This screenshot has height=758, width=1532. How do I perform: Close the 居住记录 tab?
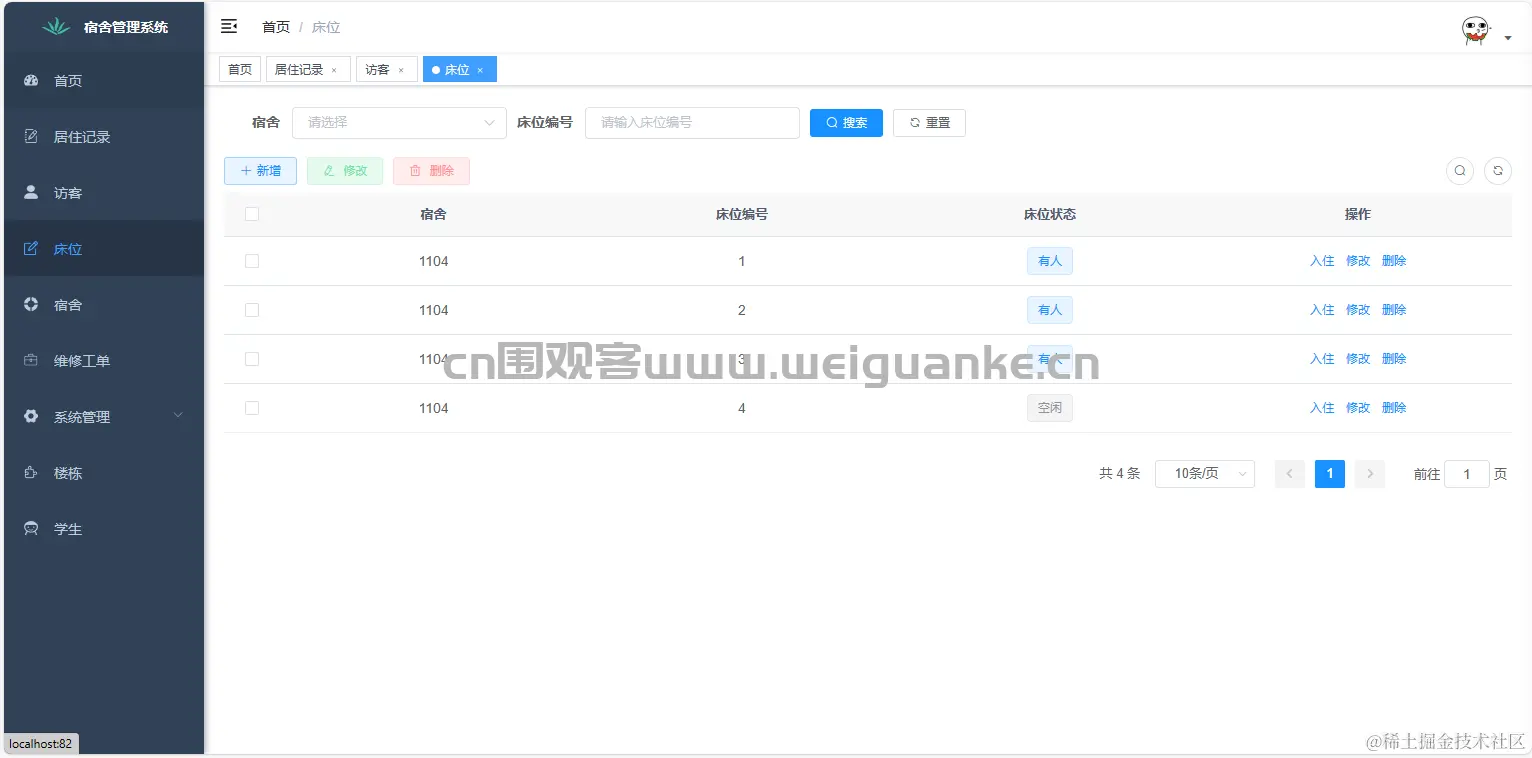point(334,70)
